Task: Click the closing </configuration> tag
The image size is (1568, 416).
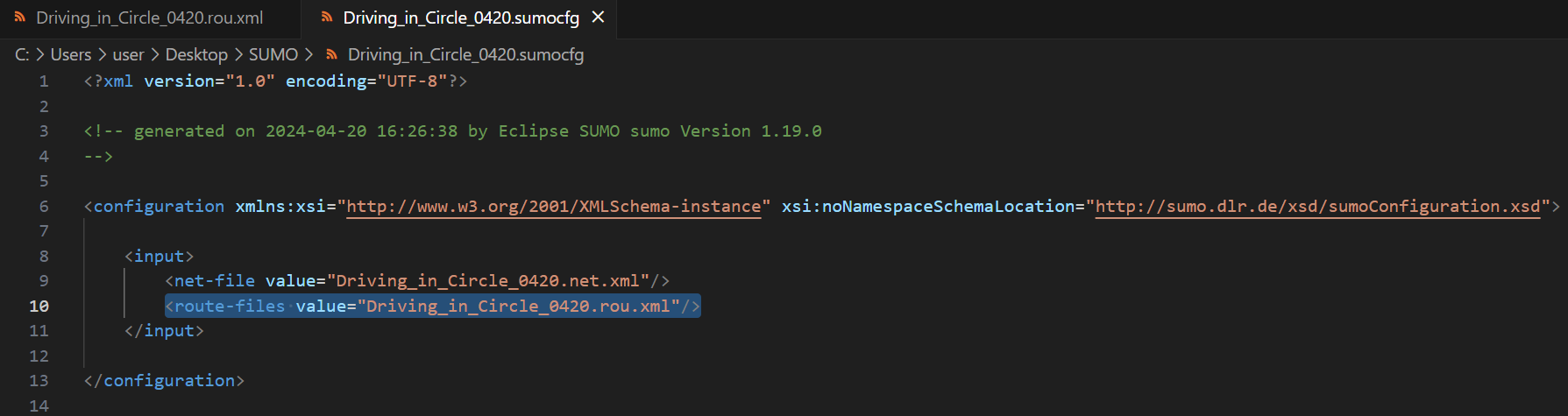Action: tap(164, 380)
